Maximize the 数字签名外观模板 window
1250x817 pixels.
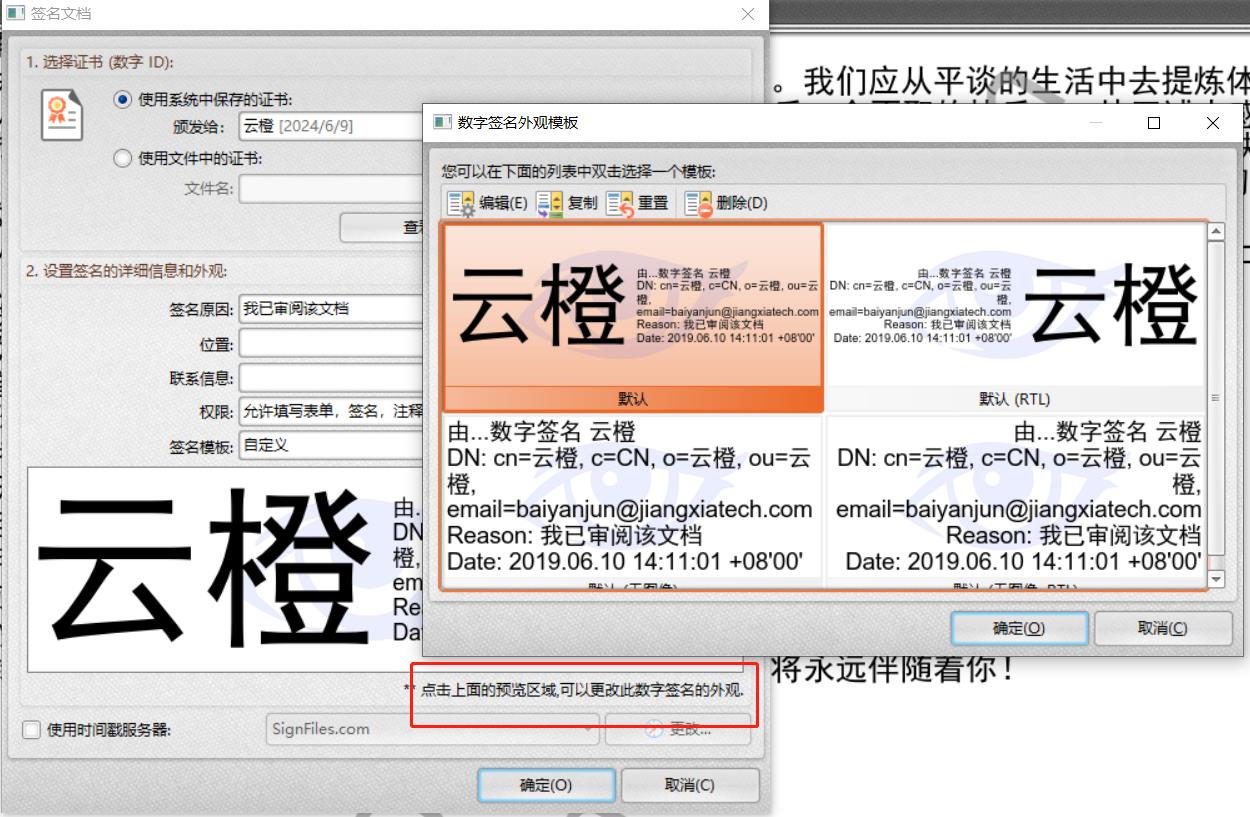click(1154, 123)
